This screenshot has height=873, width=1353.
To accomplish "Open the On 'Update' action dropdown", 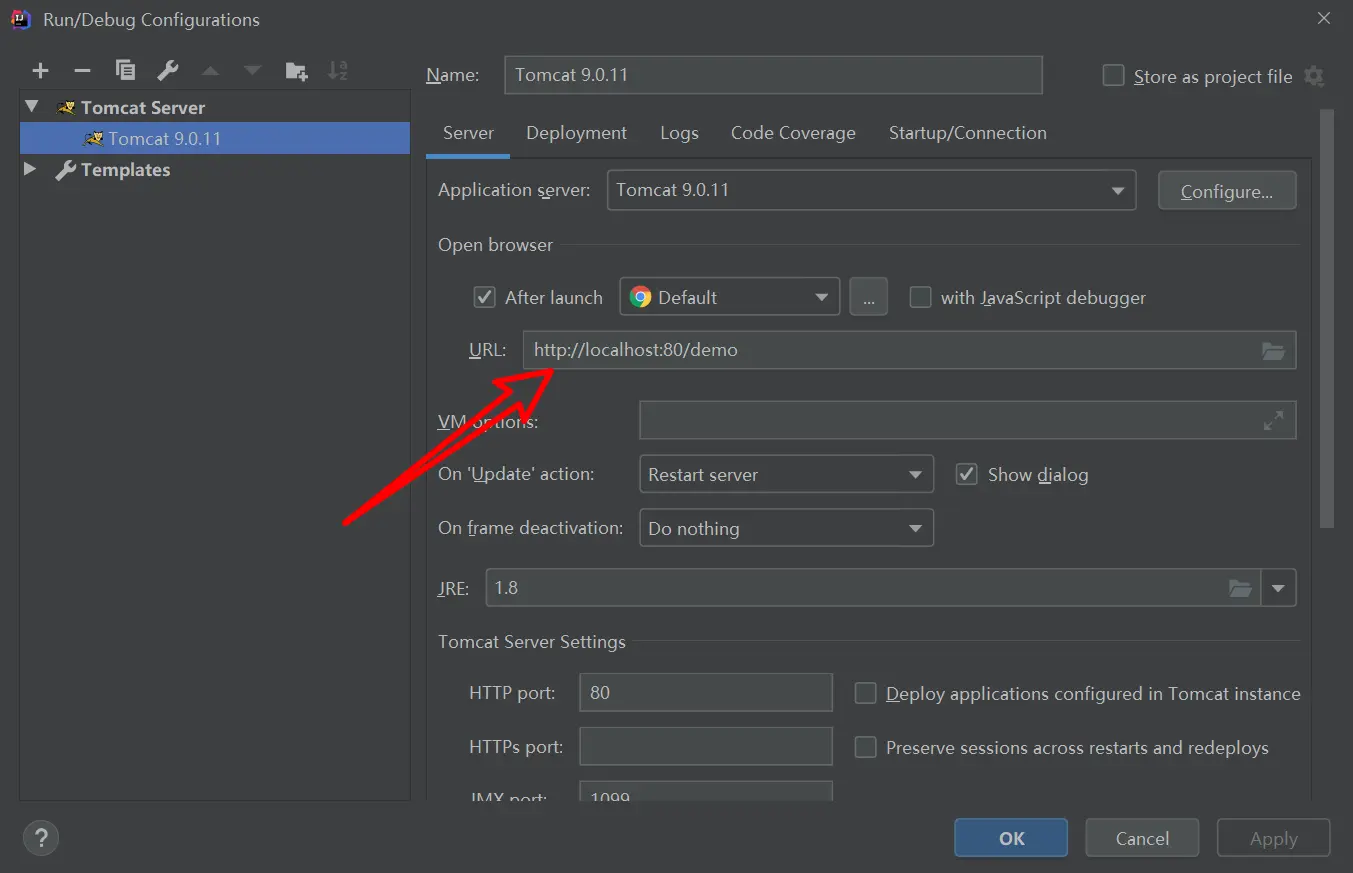I will point(786,474).
